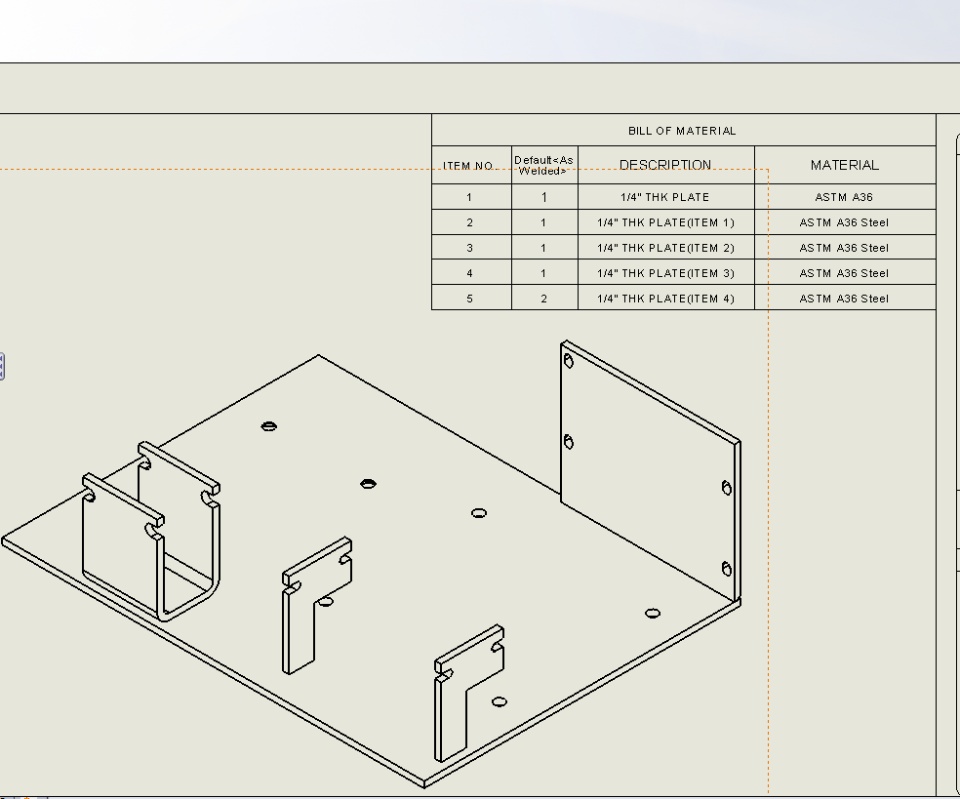Click 'ASTM A36 Steel' material for item 2
Screen dimensions: 960x799
pyautogui.click(x=845, y=222)
